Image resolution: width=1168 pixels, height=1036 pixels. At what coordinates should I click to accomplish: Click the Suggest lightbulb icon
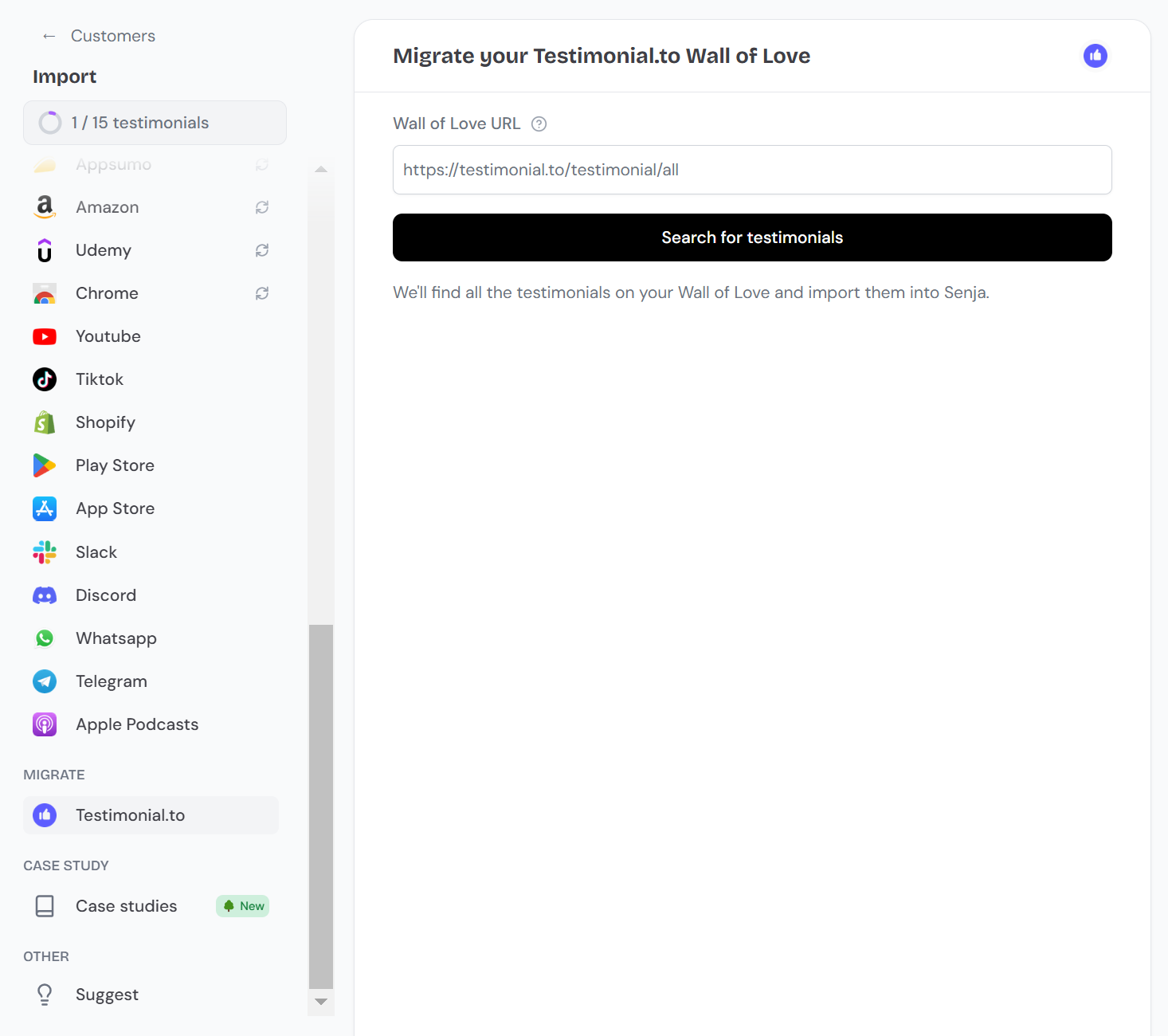[45, 995]
